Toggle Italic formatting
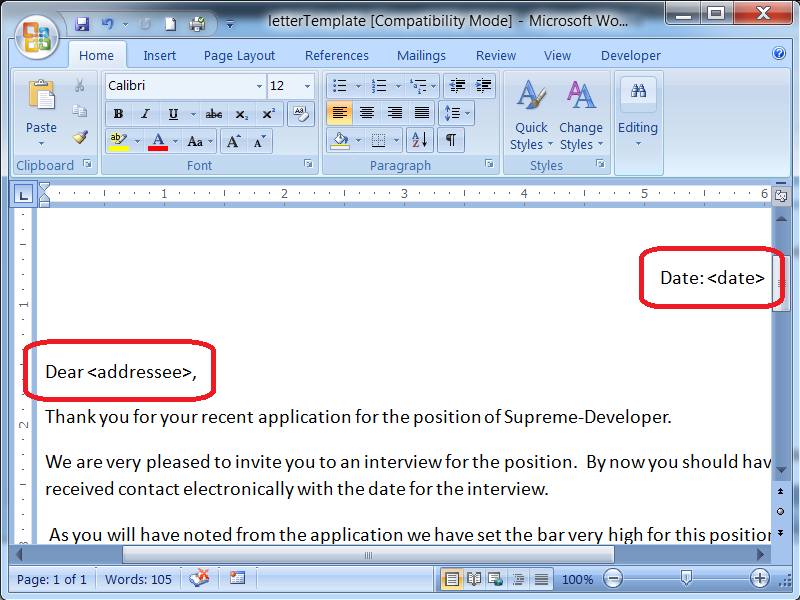Screen dimensions: 800x600 coord(145,114)
